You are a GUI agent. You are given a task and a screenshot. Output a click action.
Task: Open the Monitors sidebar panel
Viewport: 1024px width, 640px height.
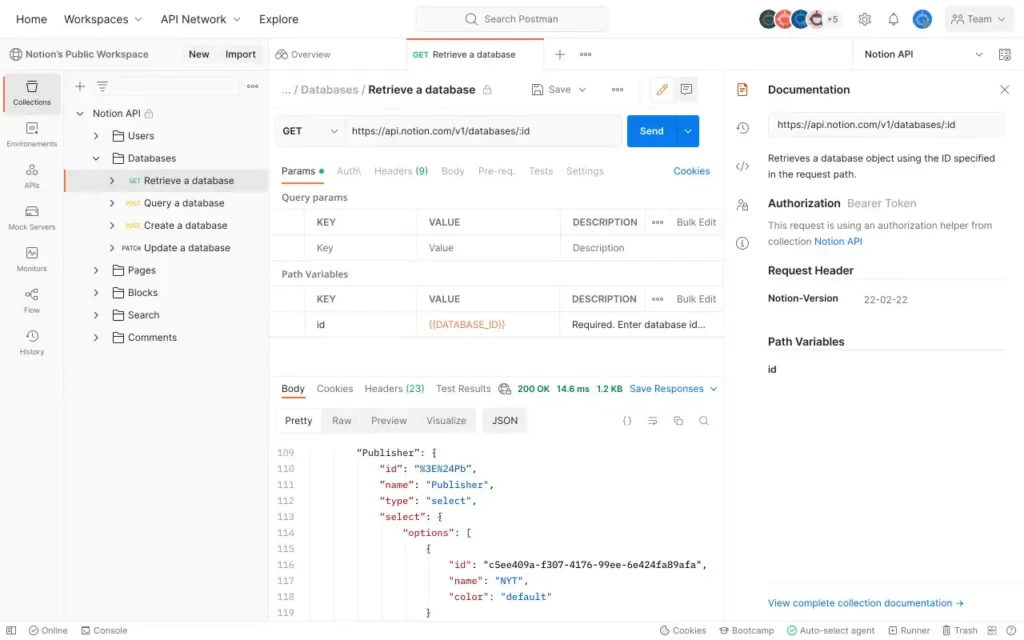coord(31,259)
